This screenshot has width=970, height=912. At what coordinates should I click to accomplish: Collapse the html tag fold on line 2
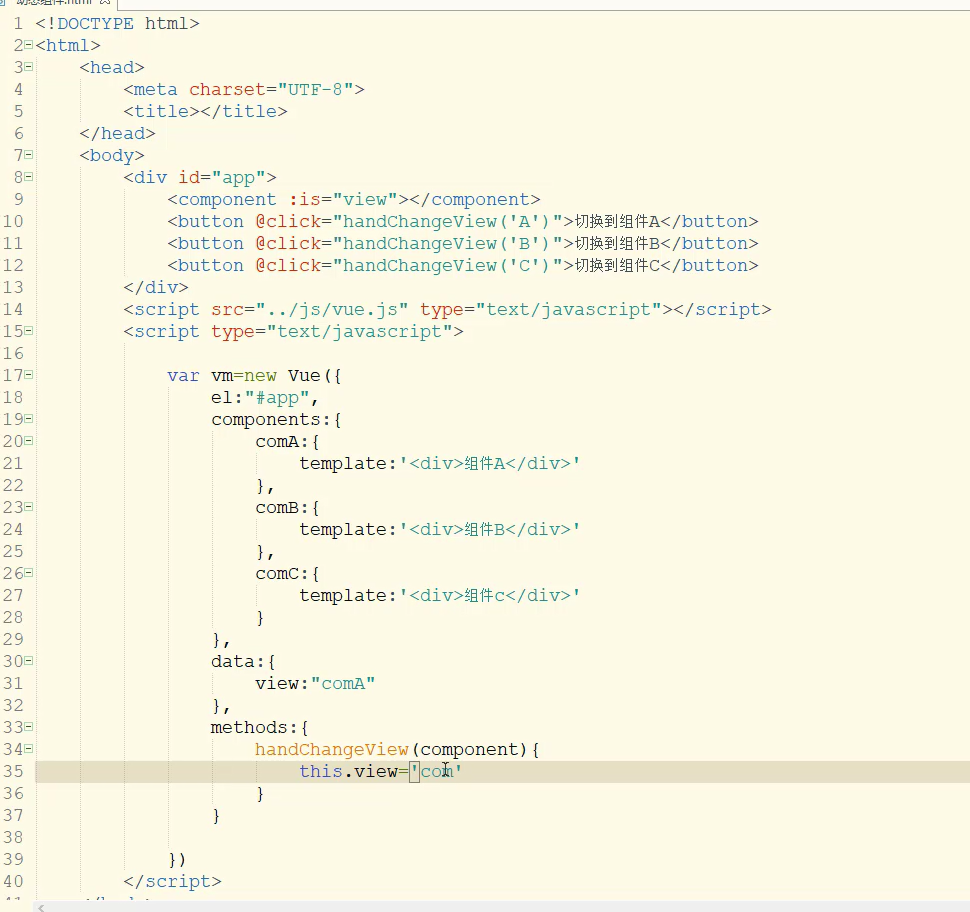28,45
